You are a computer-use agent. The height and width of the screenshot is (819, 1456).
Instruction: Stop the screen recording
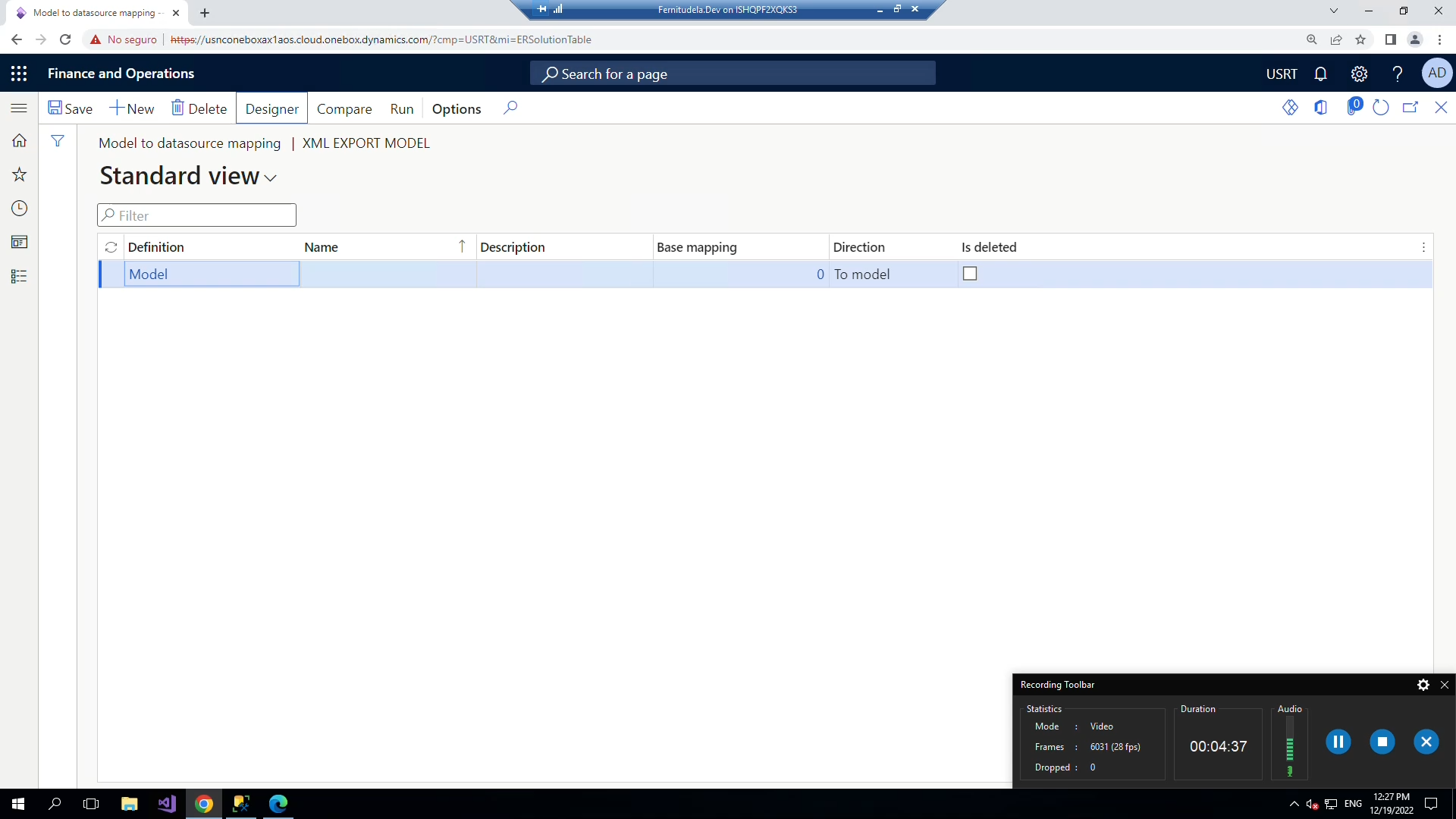point(1382,742)
